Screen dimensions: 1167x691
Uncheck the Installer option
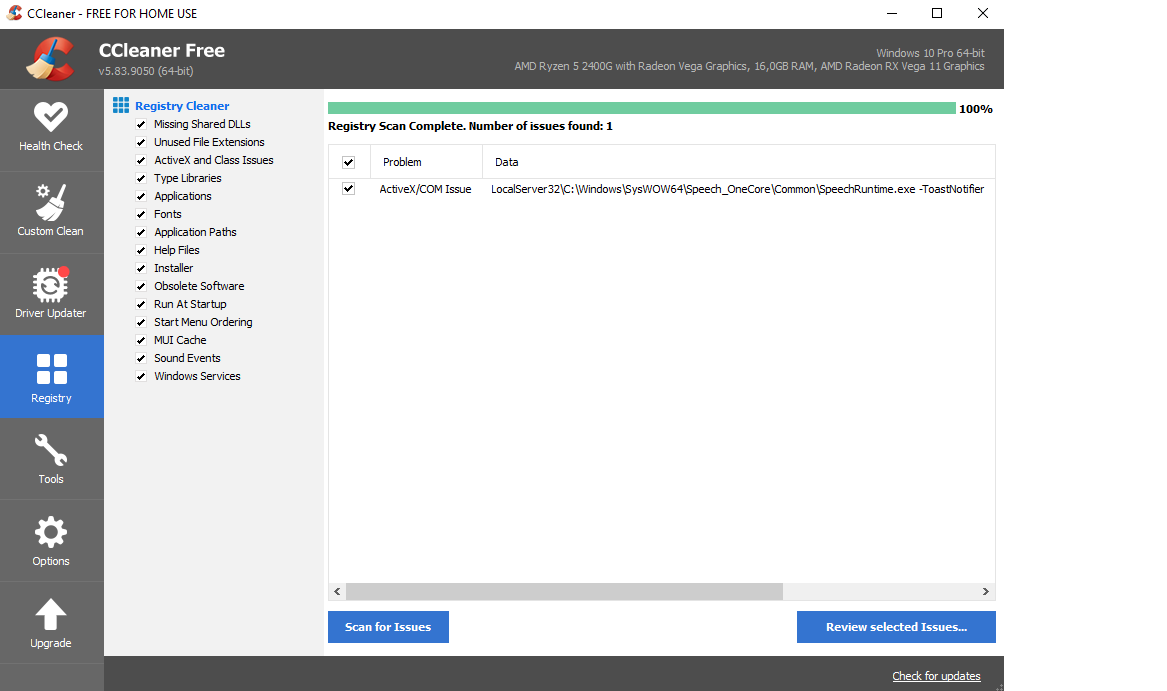141,268
